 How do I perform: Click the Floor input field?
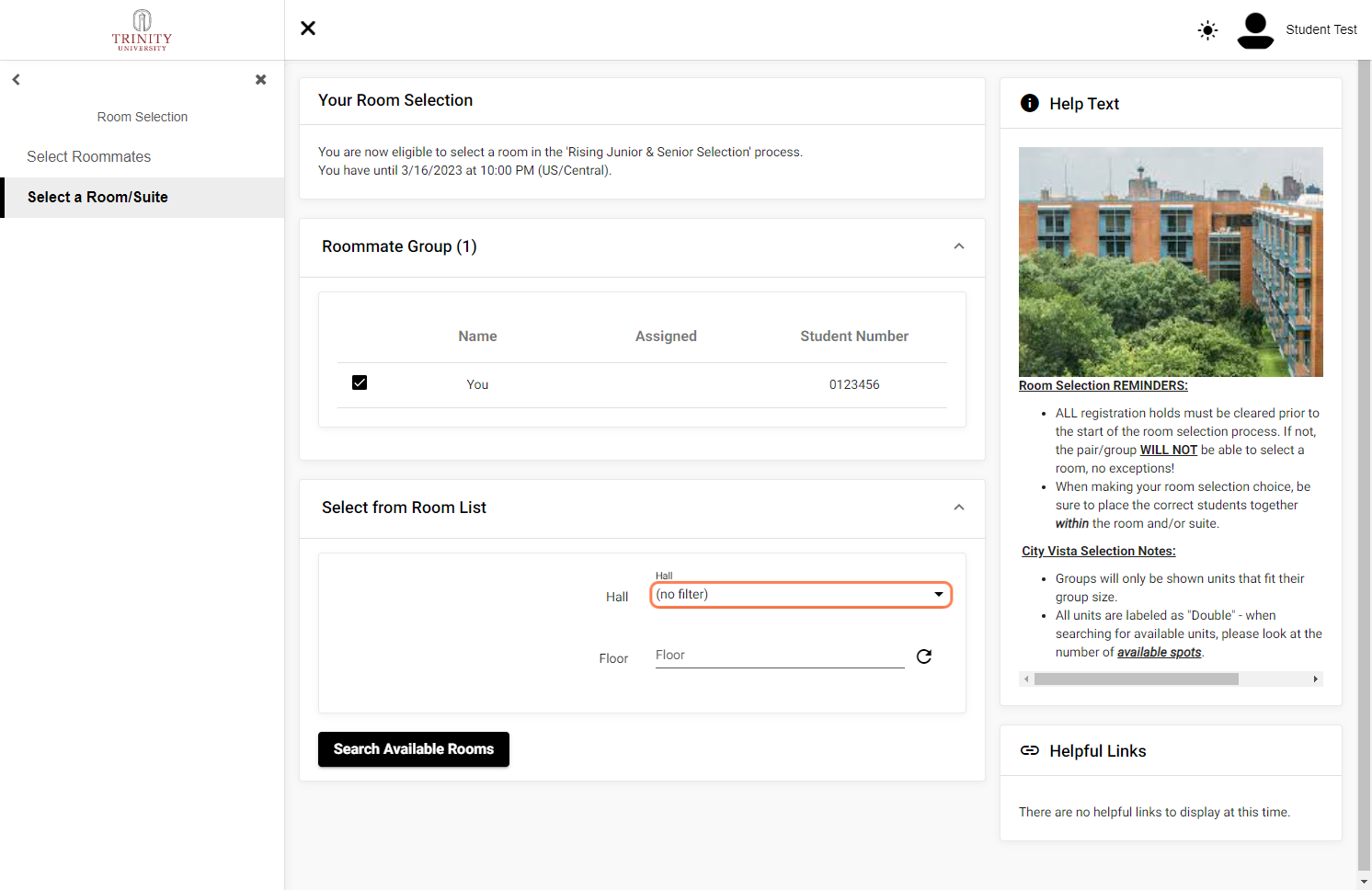[x=780, y=656]
